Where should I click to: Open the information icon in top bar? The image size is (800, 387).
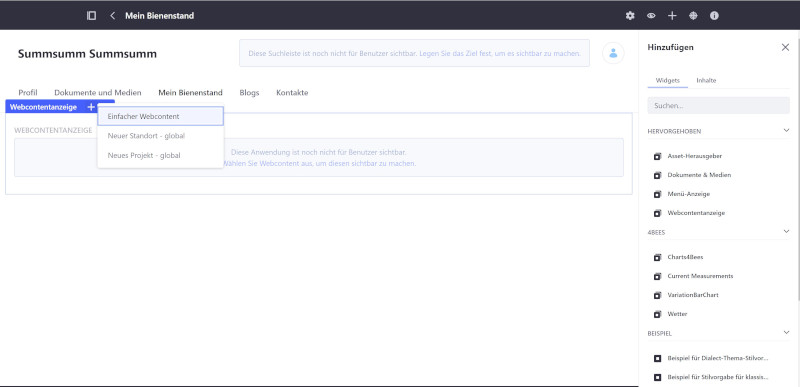click(714, 16)
